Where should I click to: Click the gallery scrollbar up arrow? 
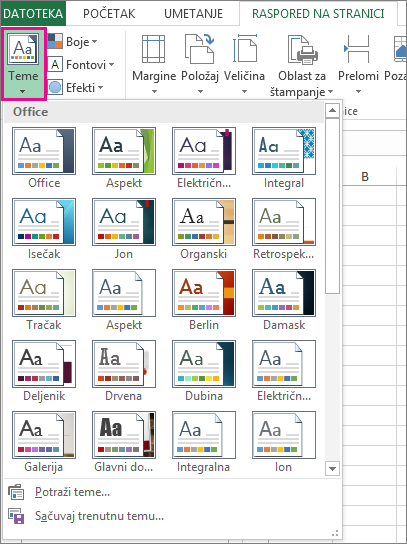click(x=332, y=111)
